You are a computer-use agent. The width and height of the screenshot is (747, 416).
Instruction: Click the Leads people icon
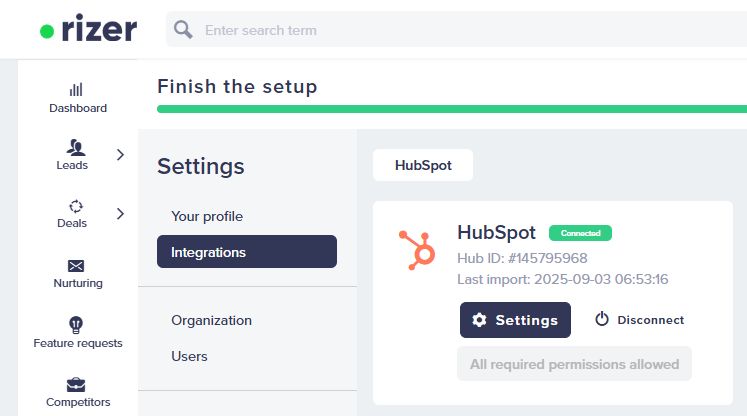tap(76, 148)
